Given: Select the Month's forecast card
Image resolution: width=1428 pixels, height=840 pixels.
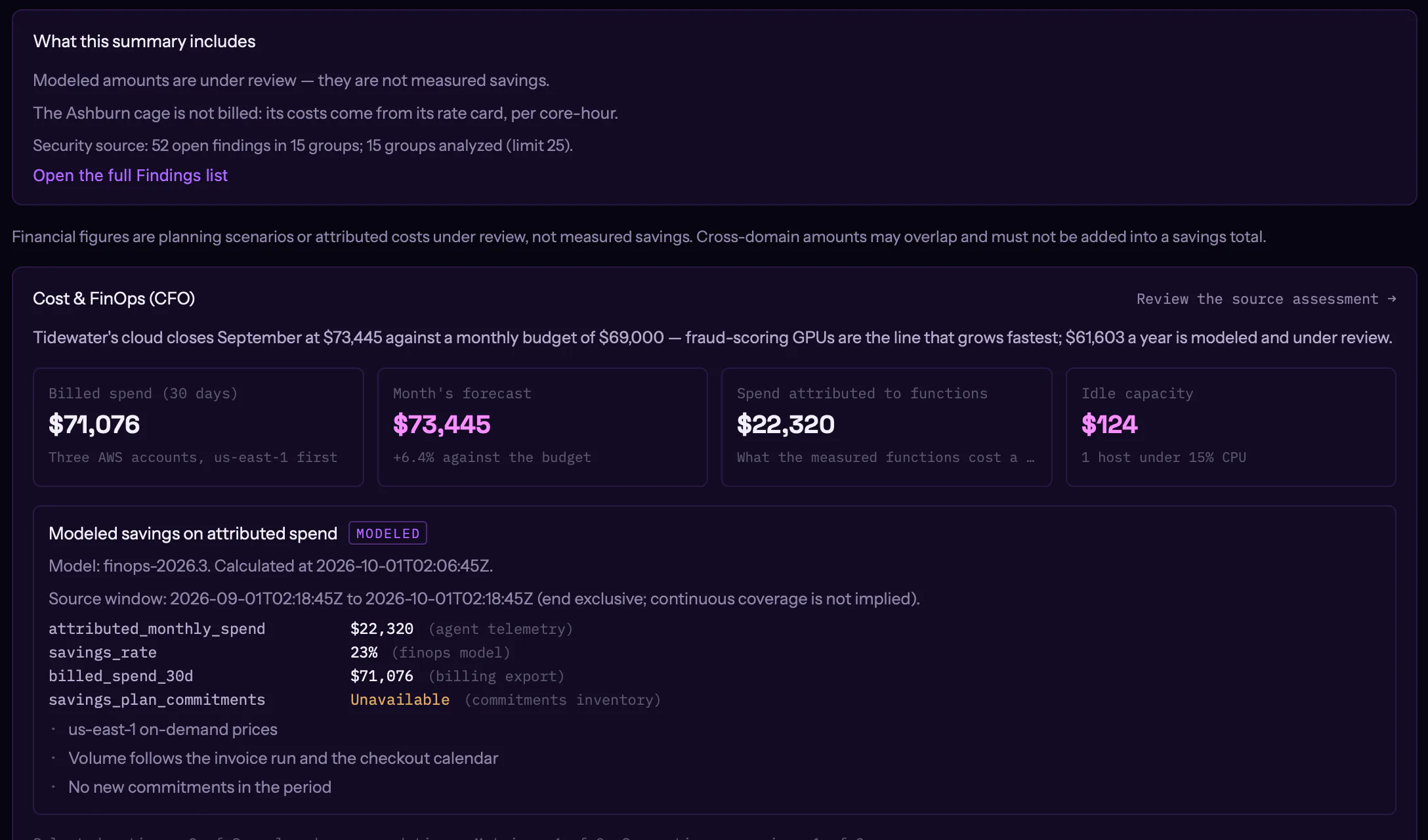Looking at the screenshot, I should point(542,427).
